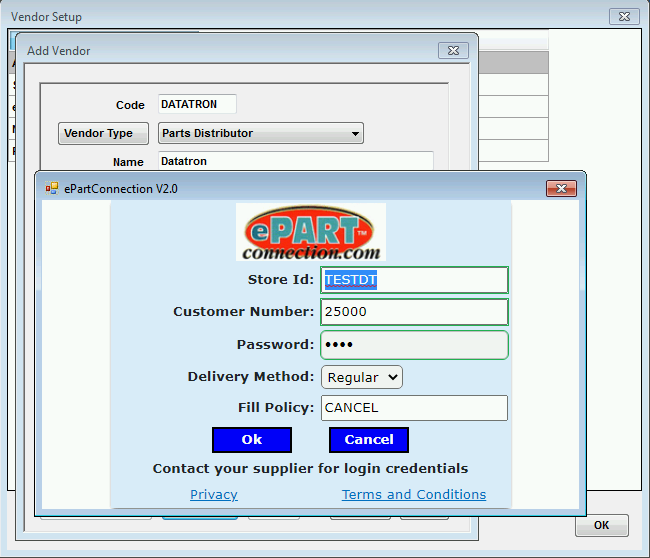This screenshot has height=558, width=650.
Task: Click the Fill Policy text field
Action: (x=414, y=408)
